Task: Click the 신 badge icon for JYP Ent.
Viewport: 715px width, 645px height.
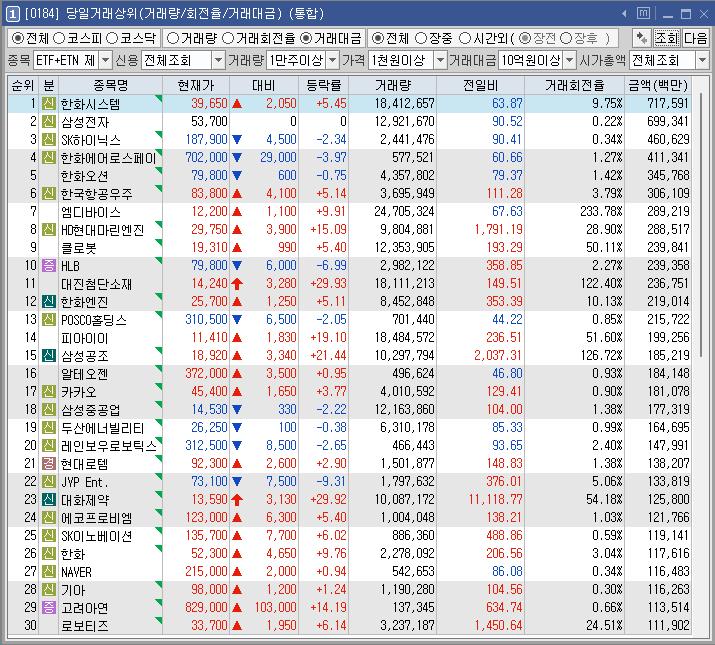Action: tap(49, 481)
